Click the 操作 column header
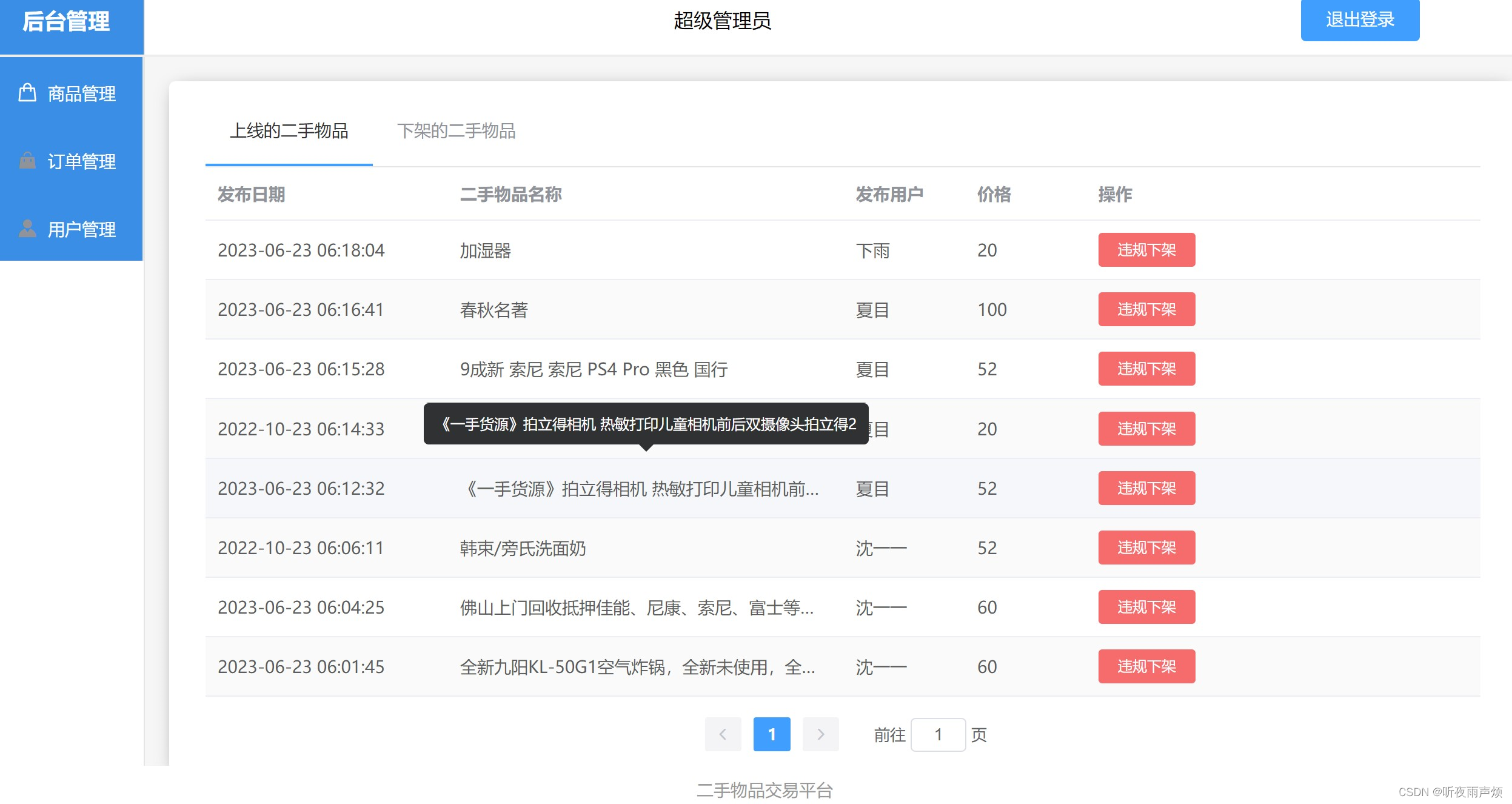This screenshot has height=804, width=1512. [1115, 194]
